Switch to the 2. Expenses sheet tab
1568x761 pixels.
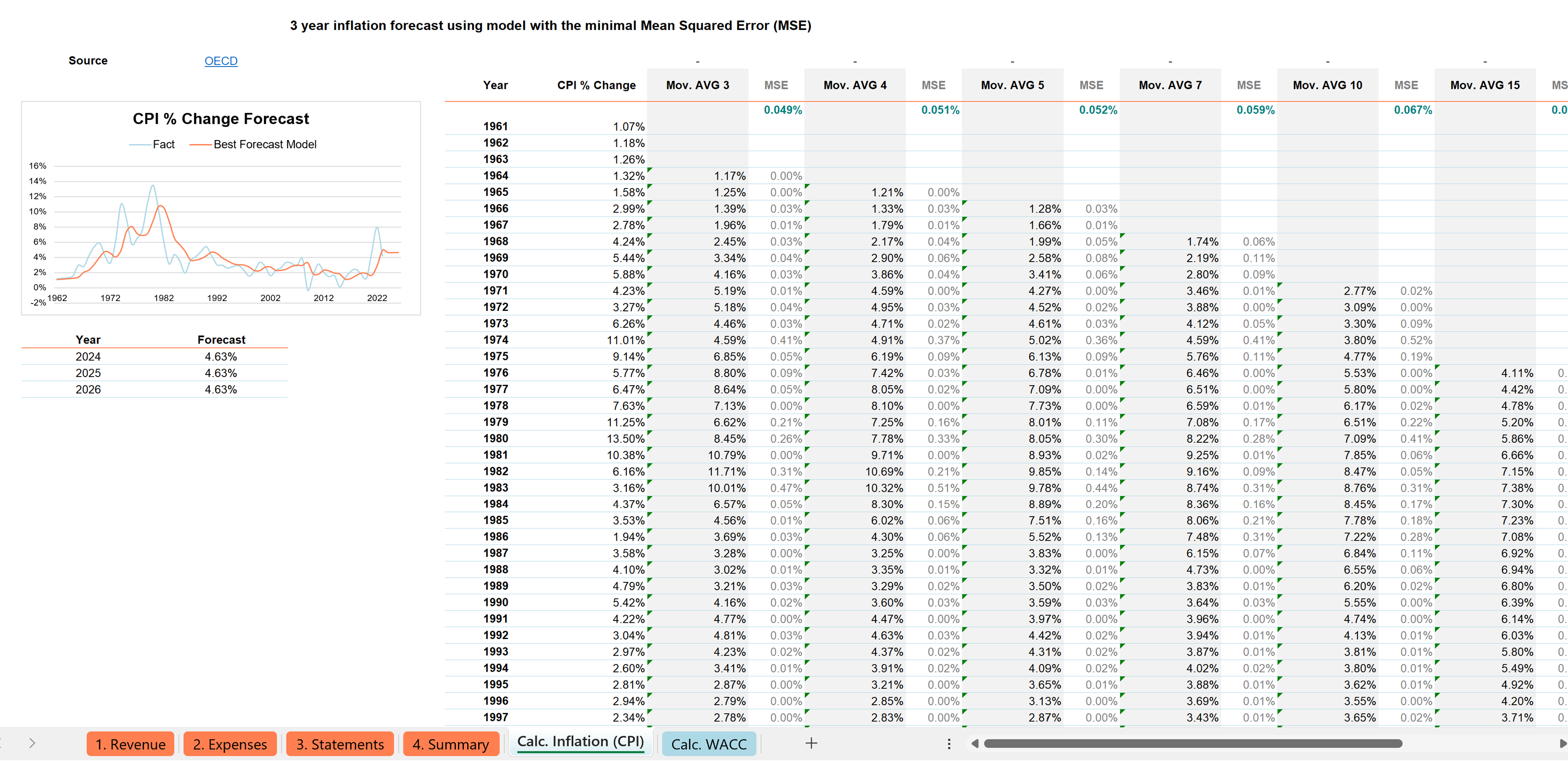(x=229, y=744)
